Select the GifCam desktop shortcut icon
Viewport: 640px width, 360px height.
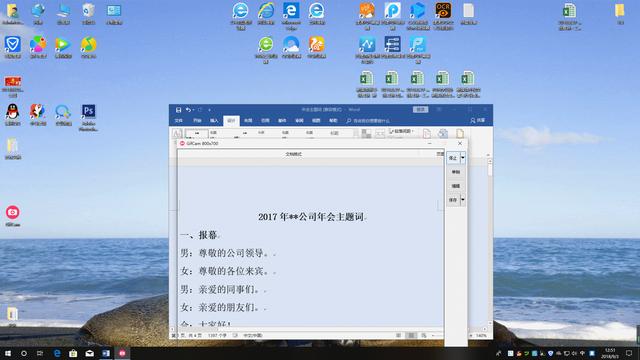coord(13,216)
